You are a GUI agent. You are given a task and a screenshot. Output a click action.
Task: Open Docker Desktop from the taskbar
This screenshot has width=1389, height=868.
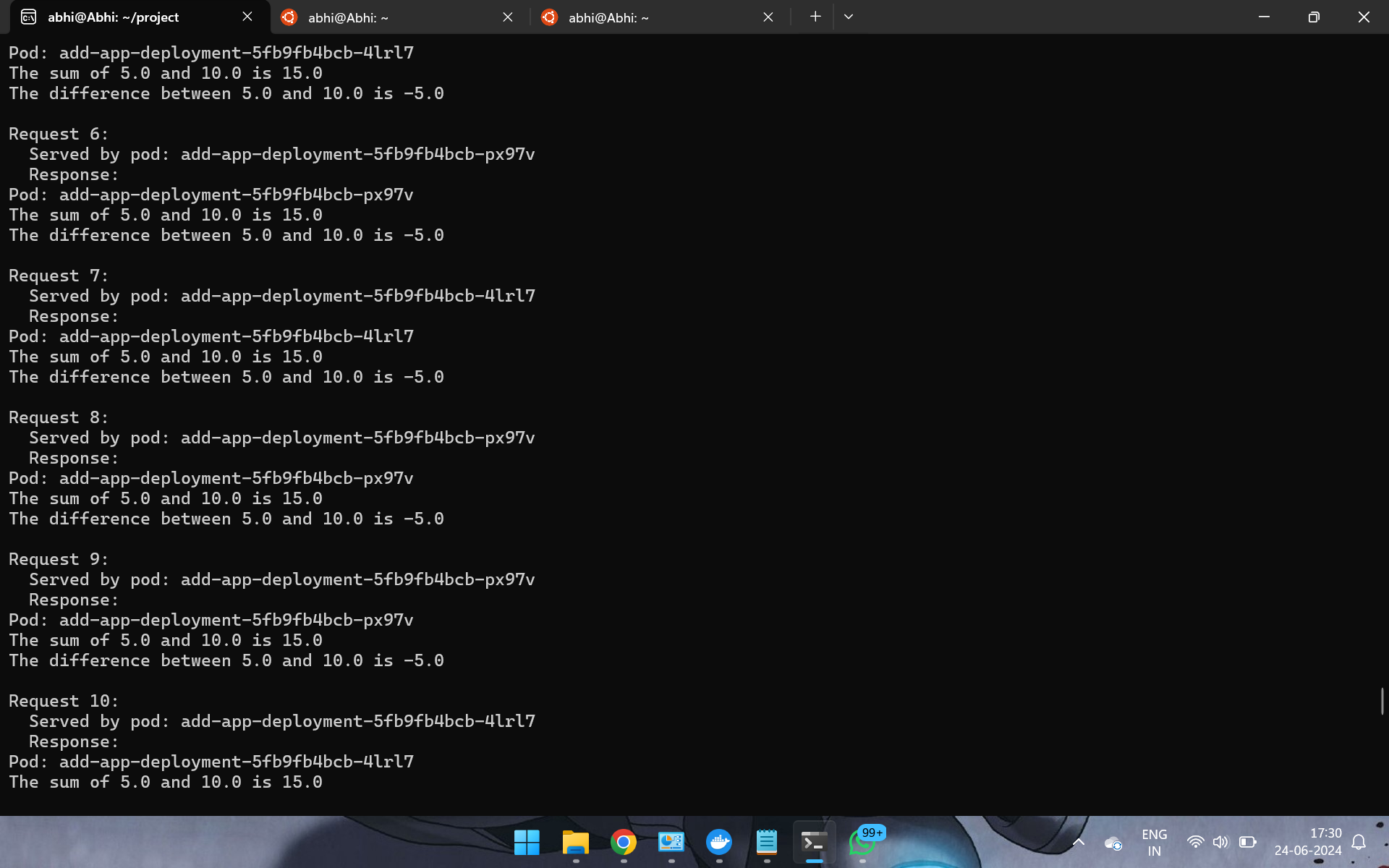tap(718, 842)
